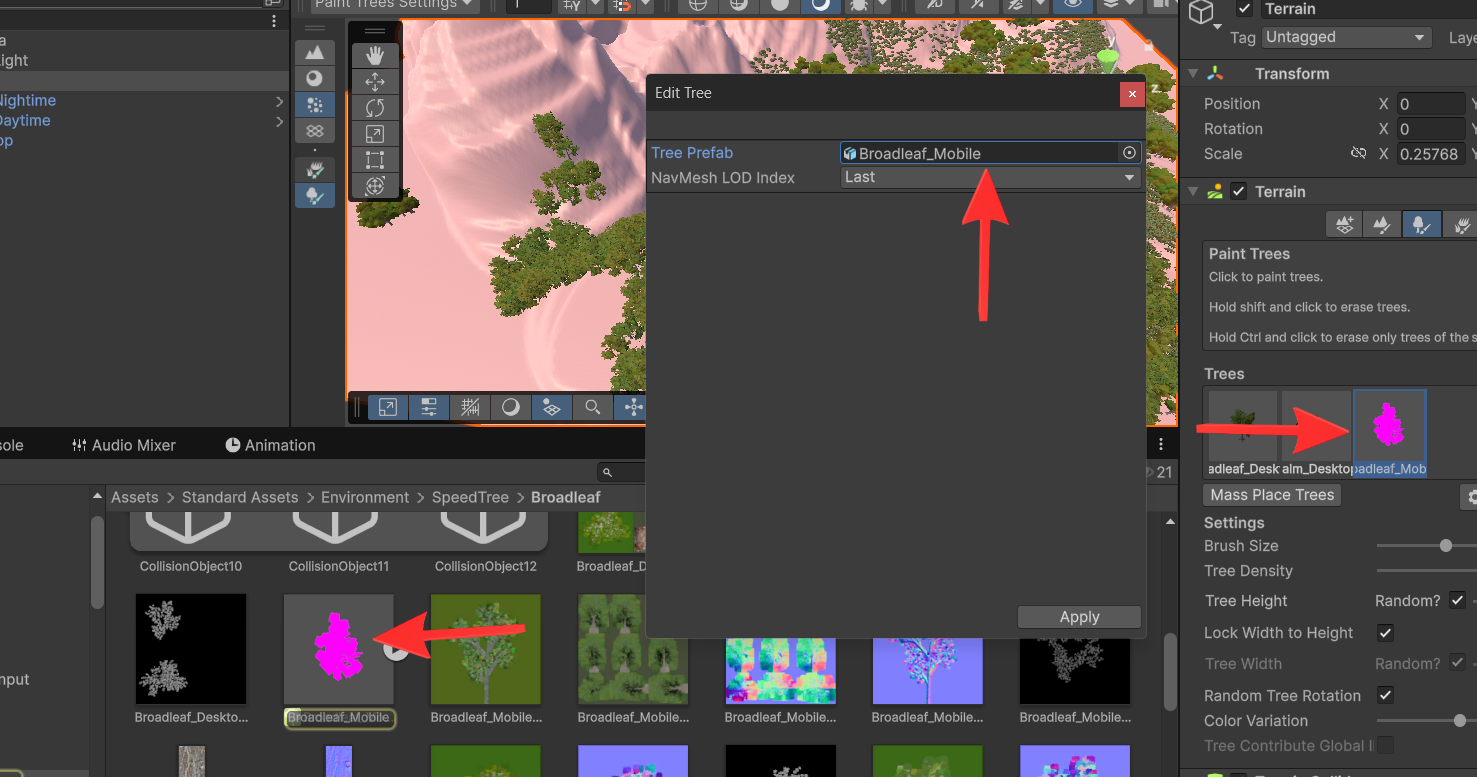Screen dimensions: 1477x777
Task: Collapse the Transform component section
Action: tap(1193, 74)
